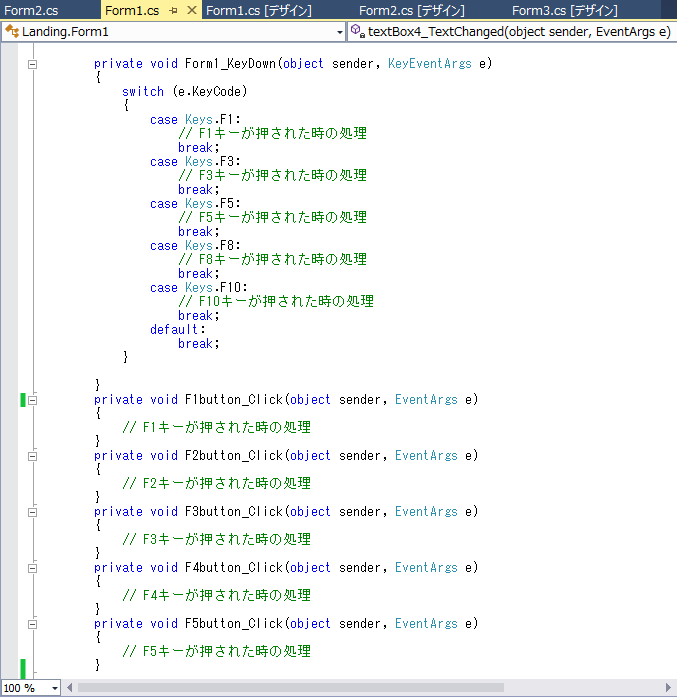
Task: Collapse the F1button_Click method
Action: 32,401
